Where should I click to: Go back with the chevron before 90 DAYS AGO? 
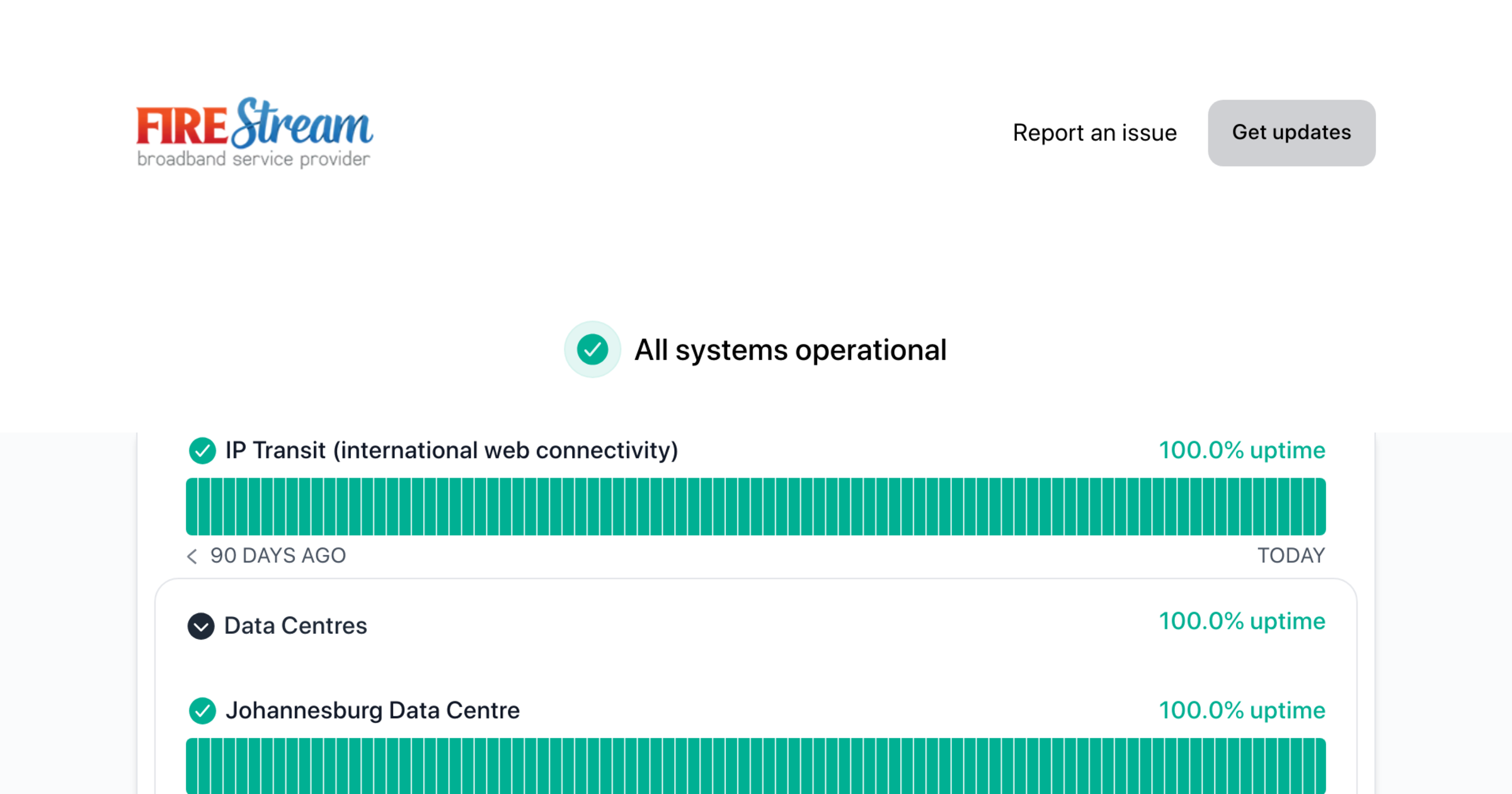click(x=192, y=556)
